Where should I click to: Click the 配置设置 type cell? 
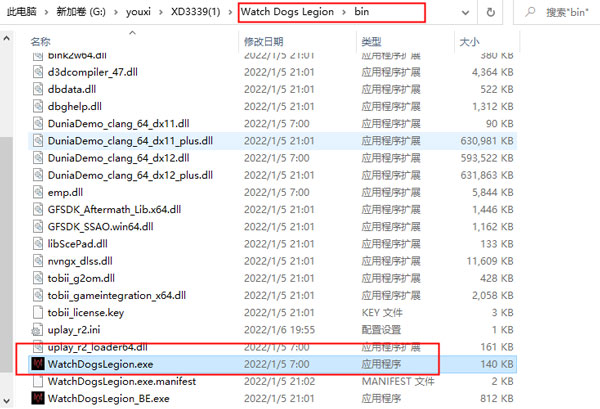(381, 330)
